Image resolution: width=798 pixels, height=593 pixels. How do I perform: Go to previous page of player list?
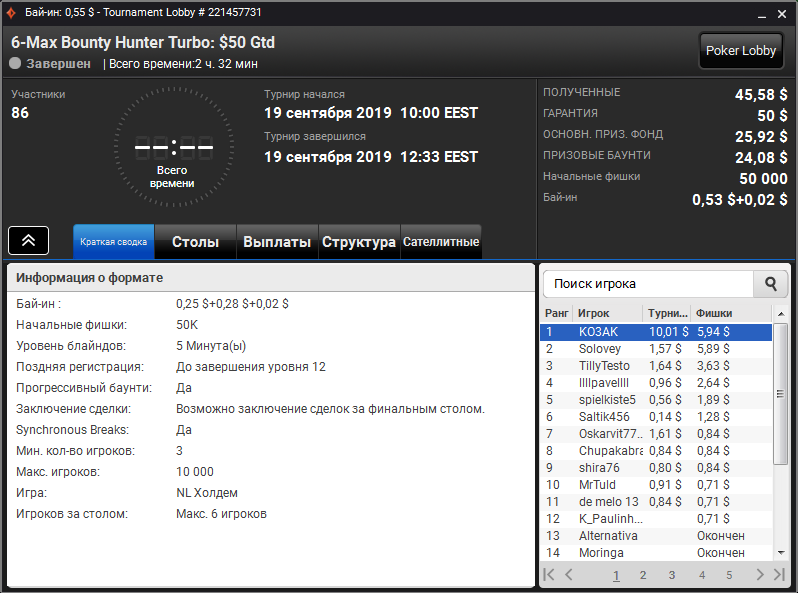tap(569, 575)
